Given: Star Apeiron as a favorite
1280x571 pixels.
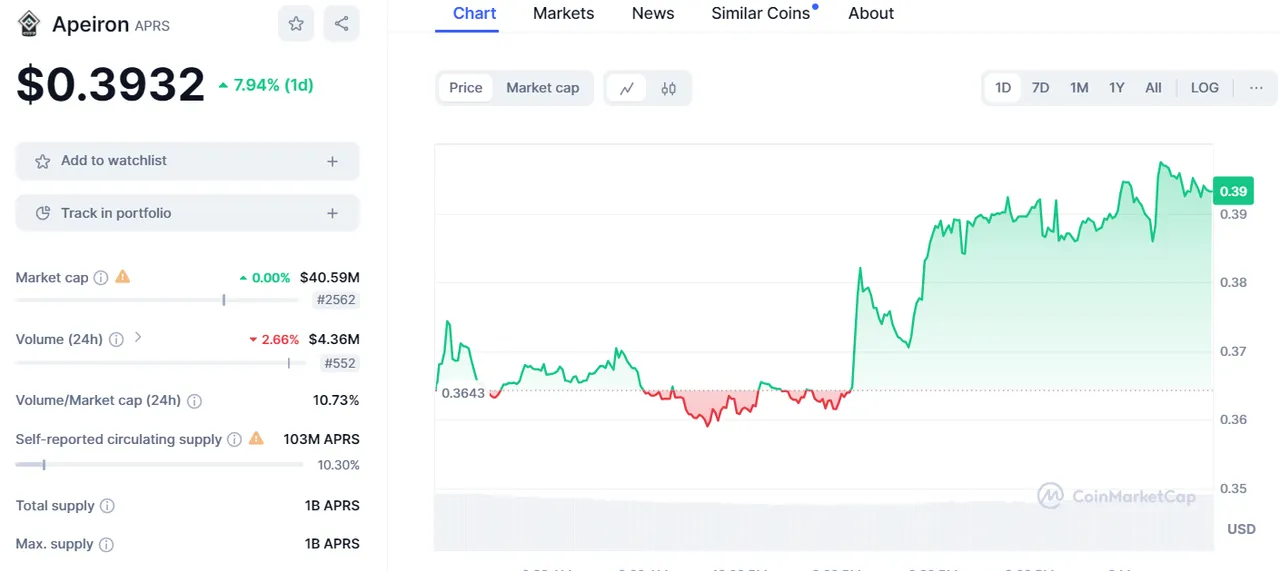Looking at the screenshot, I should click(x=296, y=24).
